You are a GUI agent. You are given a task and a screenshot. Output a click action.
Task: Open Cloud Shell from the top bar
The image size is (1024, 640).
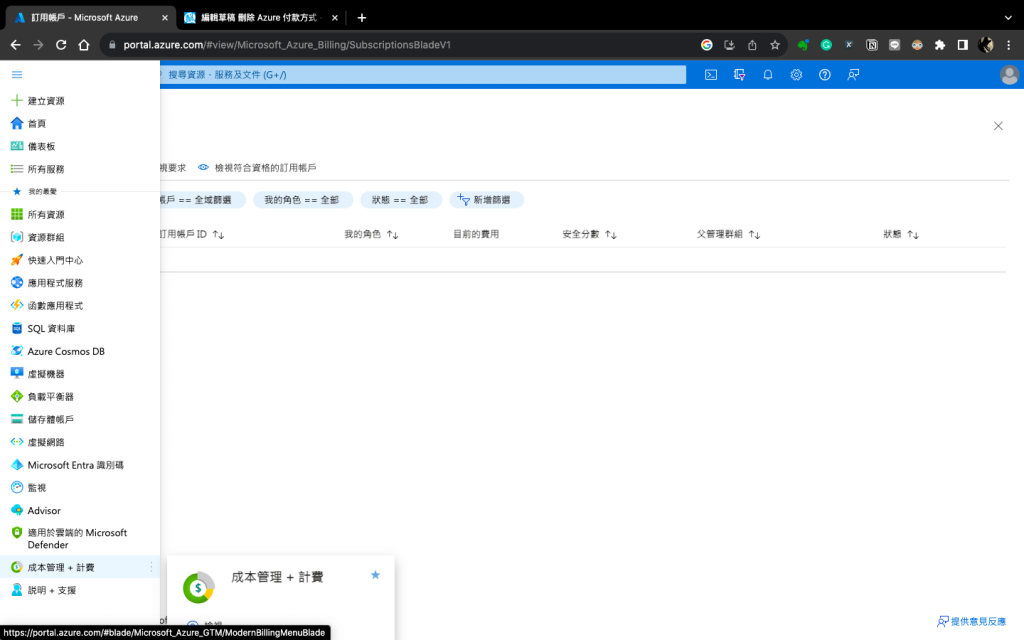click(x=711, y=74)
